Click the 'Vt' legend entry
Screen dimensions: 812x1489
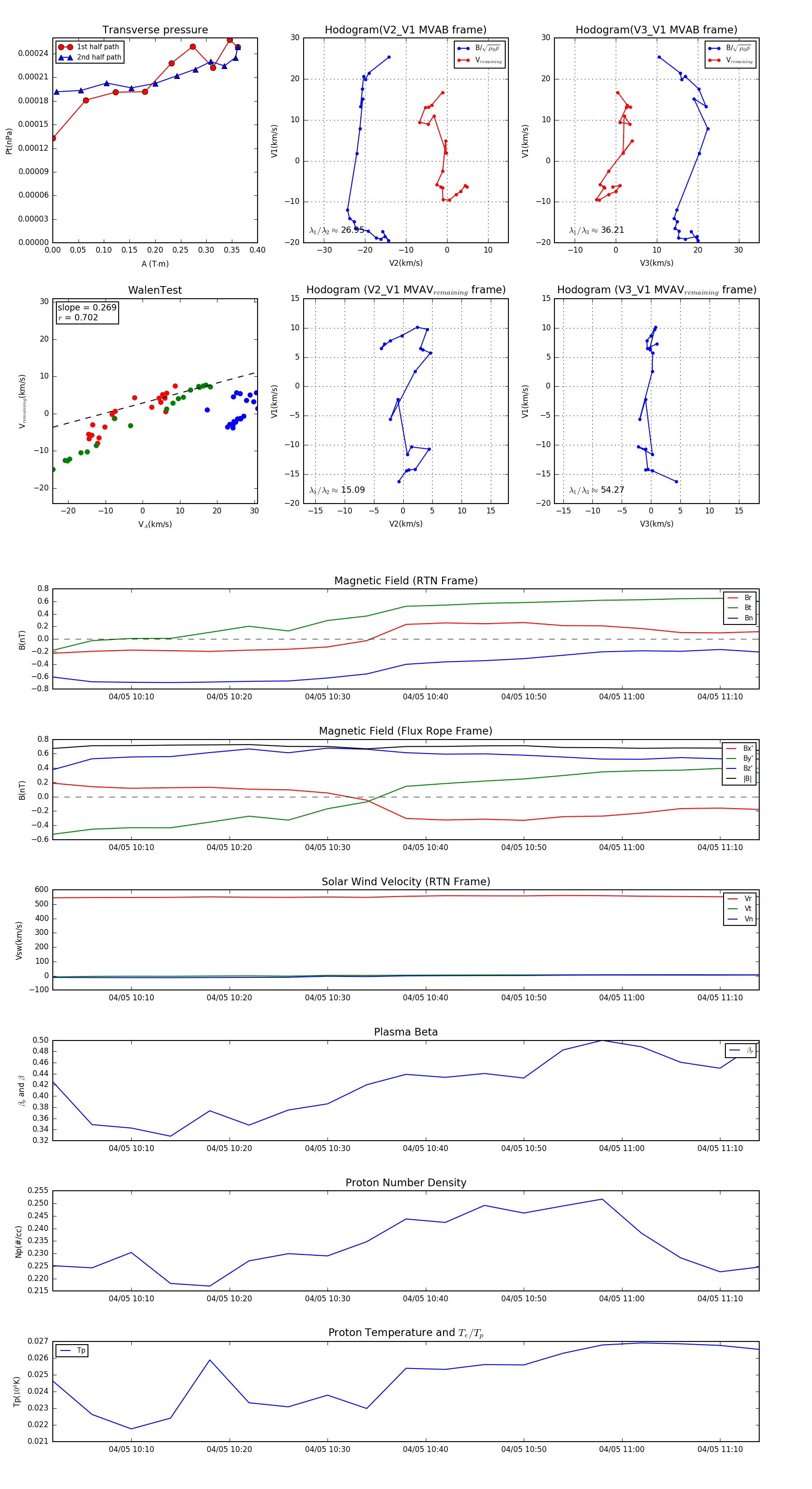pos(740,909)
